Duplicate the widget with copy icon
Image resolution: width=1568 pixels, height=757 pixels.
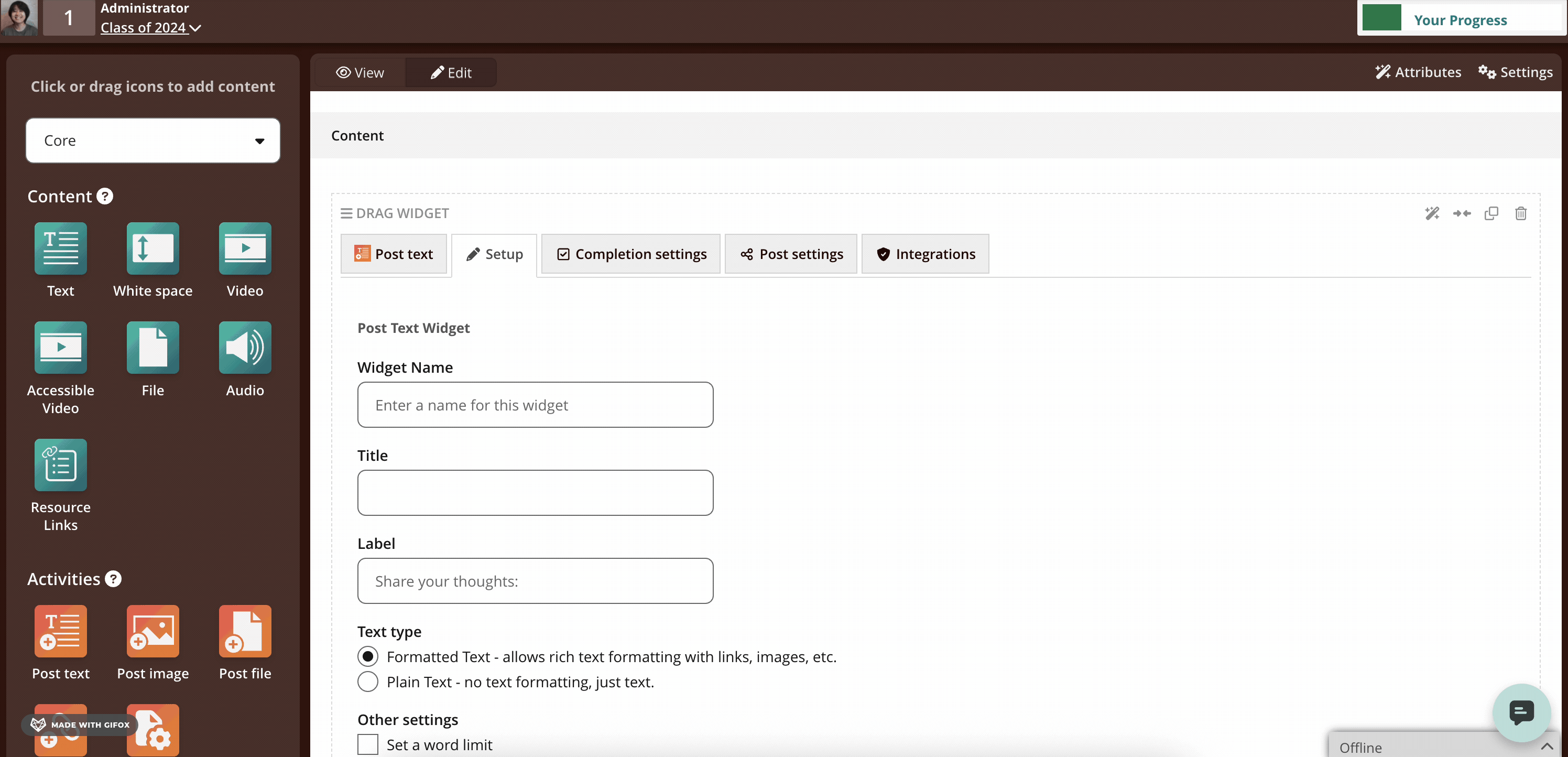coord(1490,213)
